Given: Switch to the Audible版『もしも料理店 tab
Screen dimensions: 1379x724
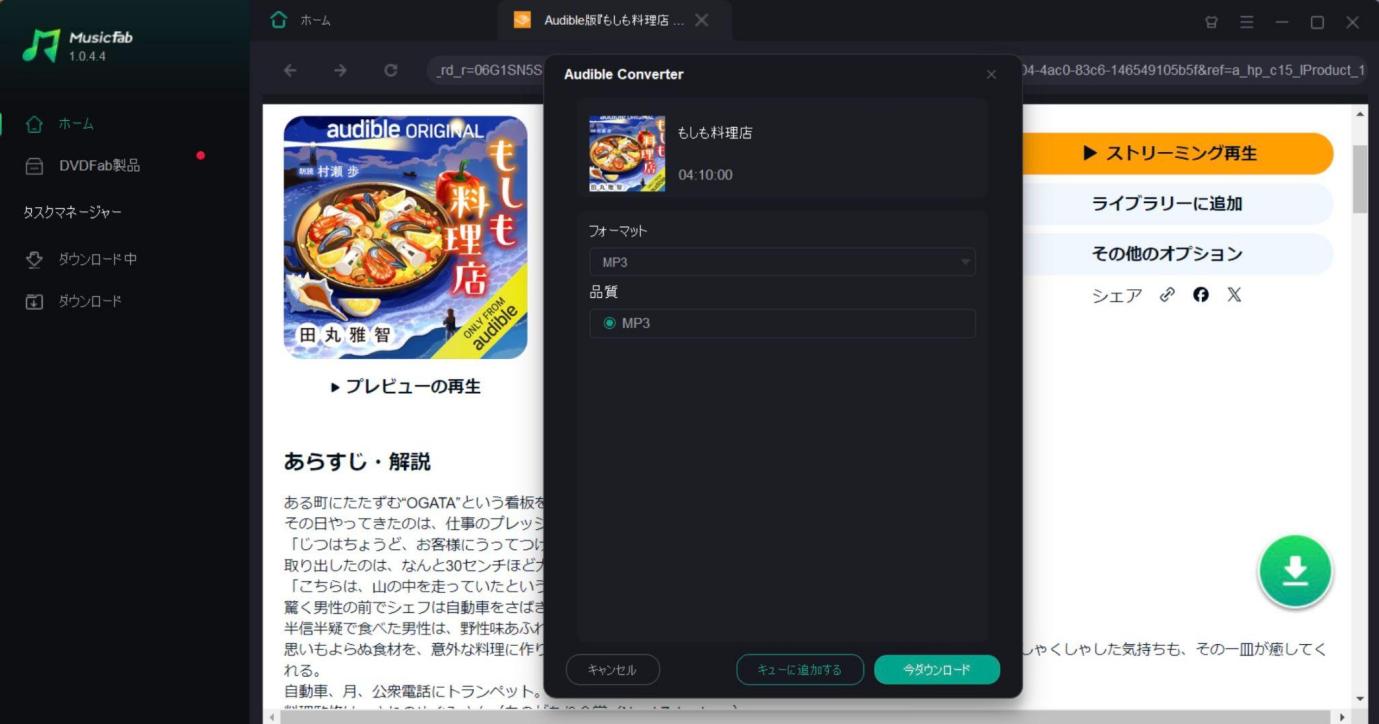Looking at the screenshot, I should point(614,20).
